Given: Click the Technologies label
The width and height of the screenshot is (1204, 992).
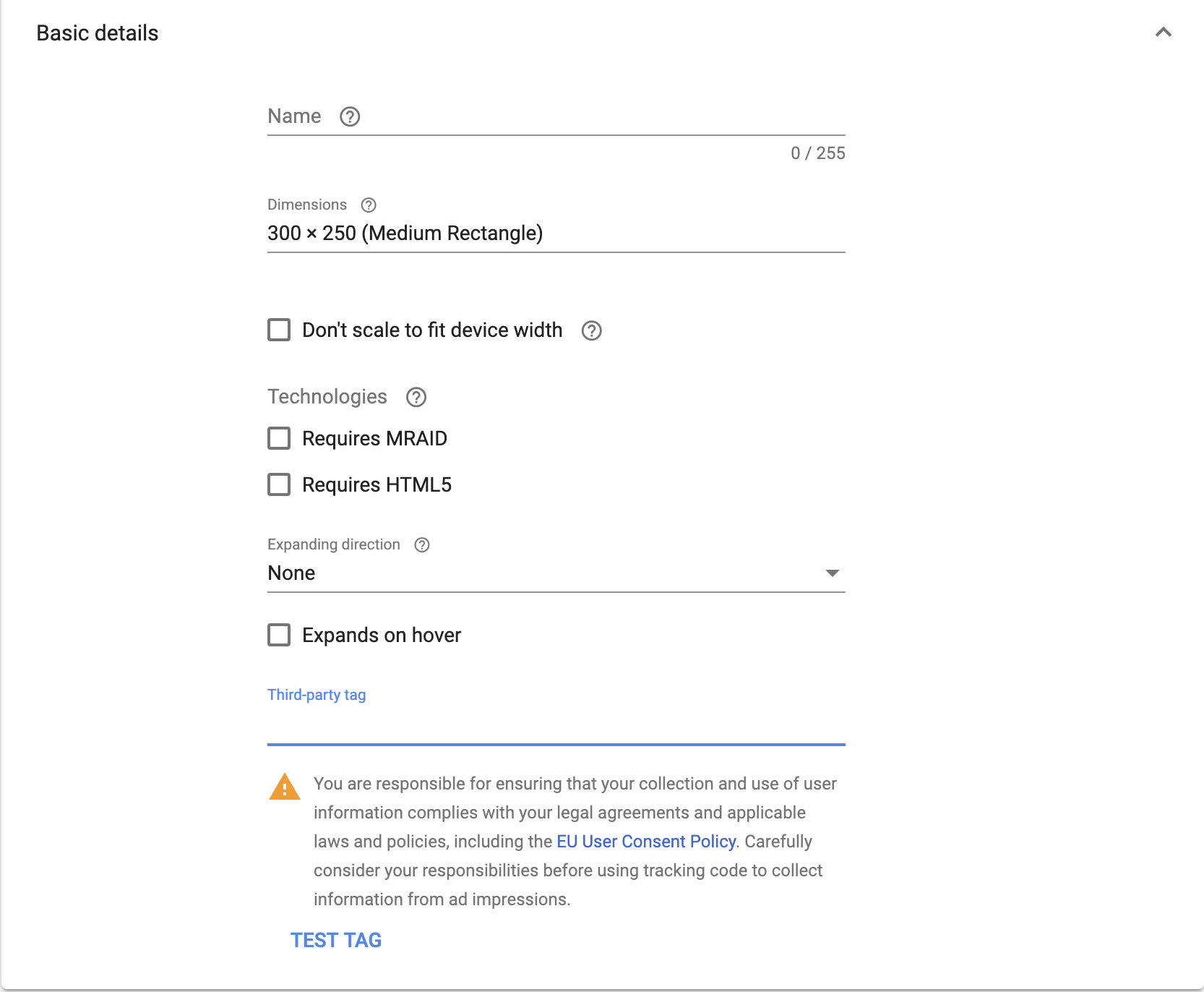Looking at the screenshot, I should tap(327, 397).
